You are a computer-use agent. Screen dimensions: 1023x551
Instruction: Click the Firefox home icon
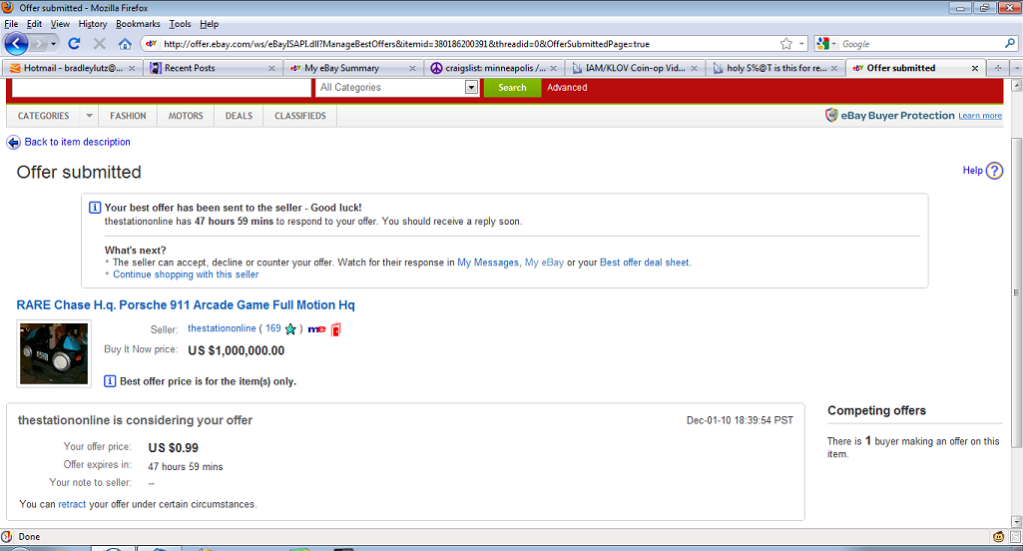pyautogui.click(x=125, y=44)
